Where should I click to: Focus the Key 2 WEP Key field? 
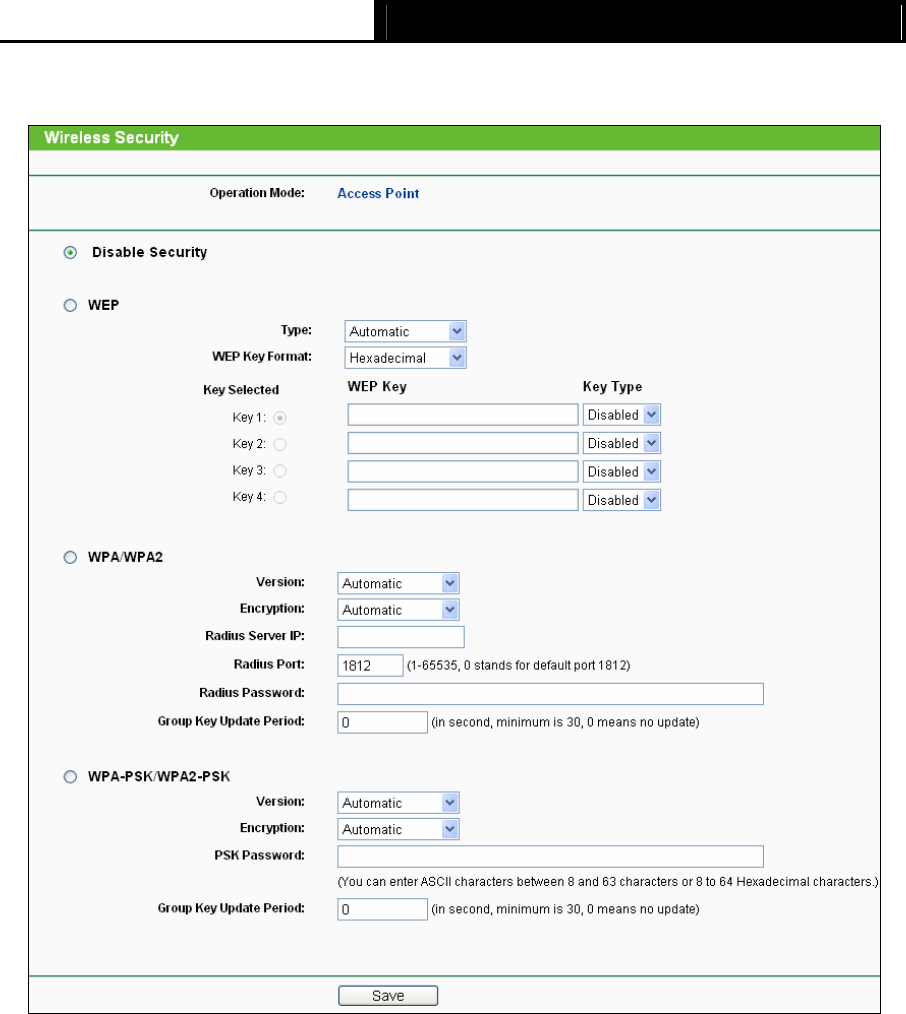click(x=463, y=444)
